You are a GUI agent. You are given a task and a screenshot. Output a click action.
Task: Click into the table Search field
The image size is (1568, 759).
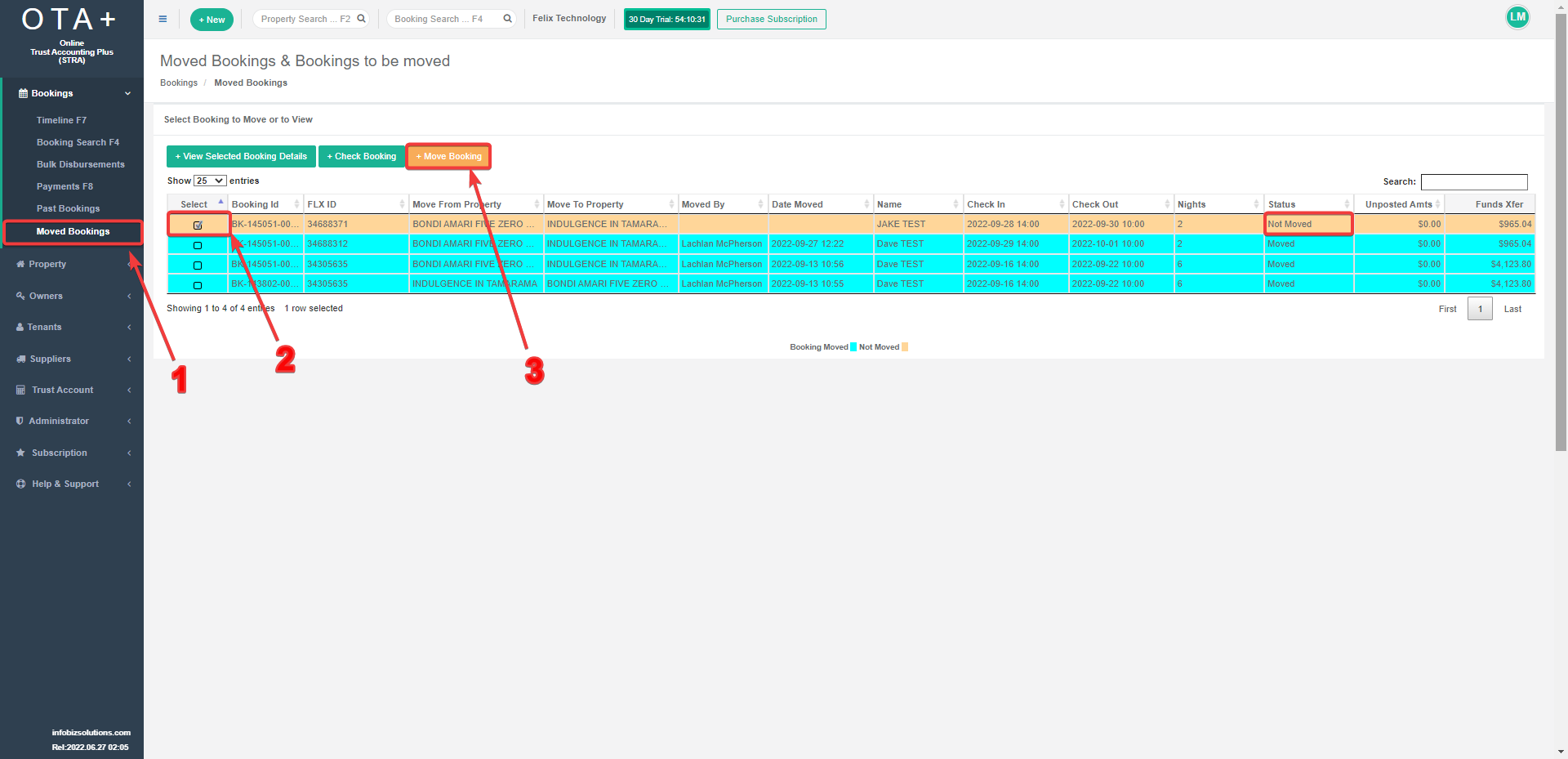(1474, 181)
